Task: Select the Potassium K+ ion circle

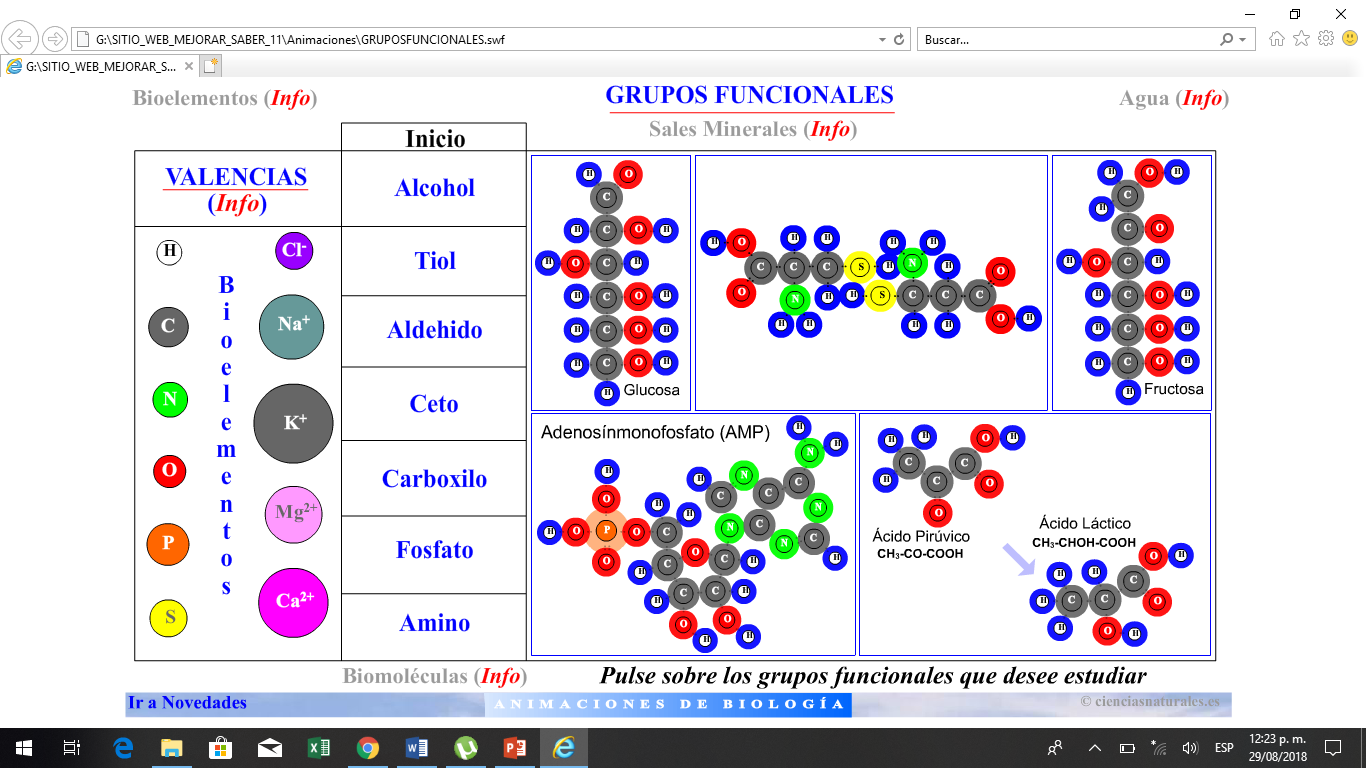Action: pos(293,423)
